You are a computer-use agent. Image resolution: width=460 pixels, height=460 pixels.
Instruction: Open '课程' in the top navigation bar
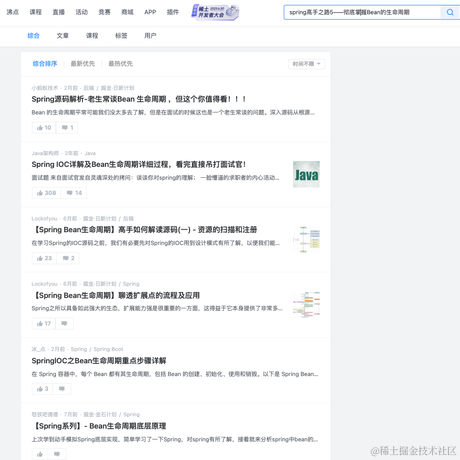pyautogui.click(x=36, y=12)
